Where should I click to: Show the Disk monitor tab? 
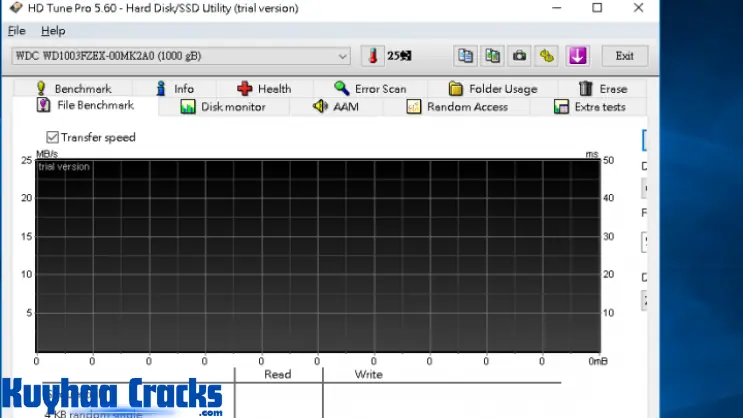pos(223,107)
